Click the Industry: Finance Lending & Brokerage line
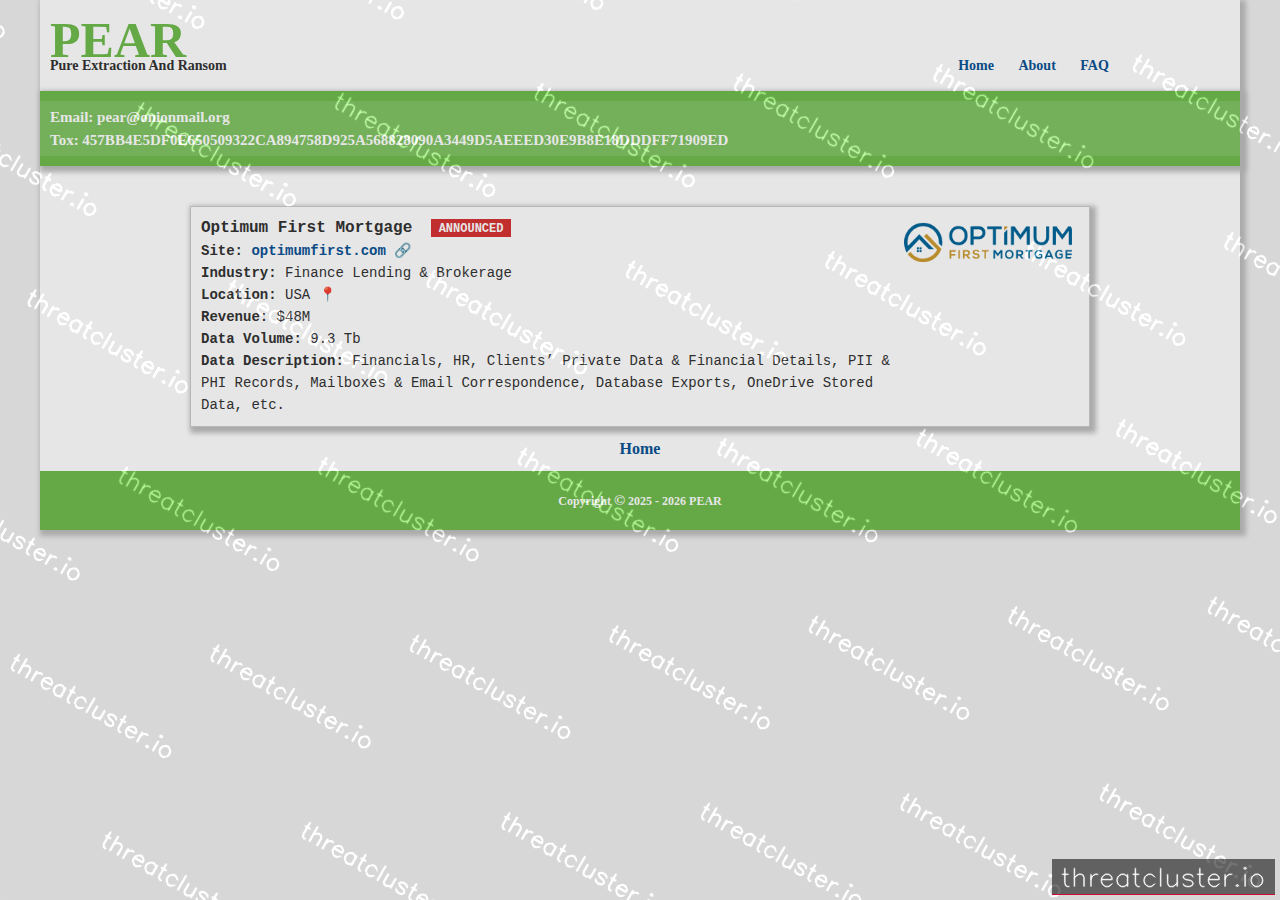This screenshot has height=900, width=1280. pyautogui.click(x=356, y=273)
